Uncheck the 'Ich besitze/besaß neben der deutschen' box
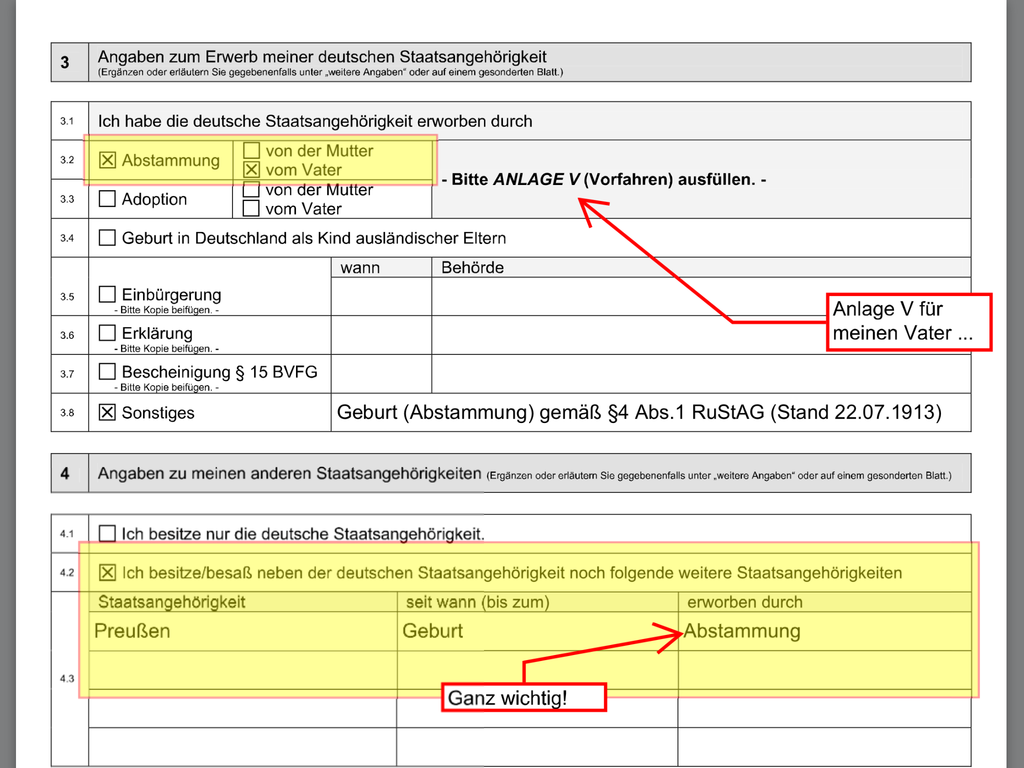Image resolution: width=1024 pixels, height=768 pixels. tap(108, 573)
